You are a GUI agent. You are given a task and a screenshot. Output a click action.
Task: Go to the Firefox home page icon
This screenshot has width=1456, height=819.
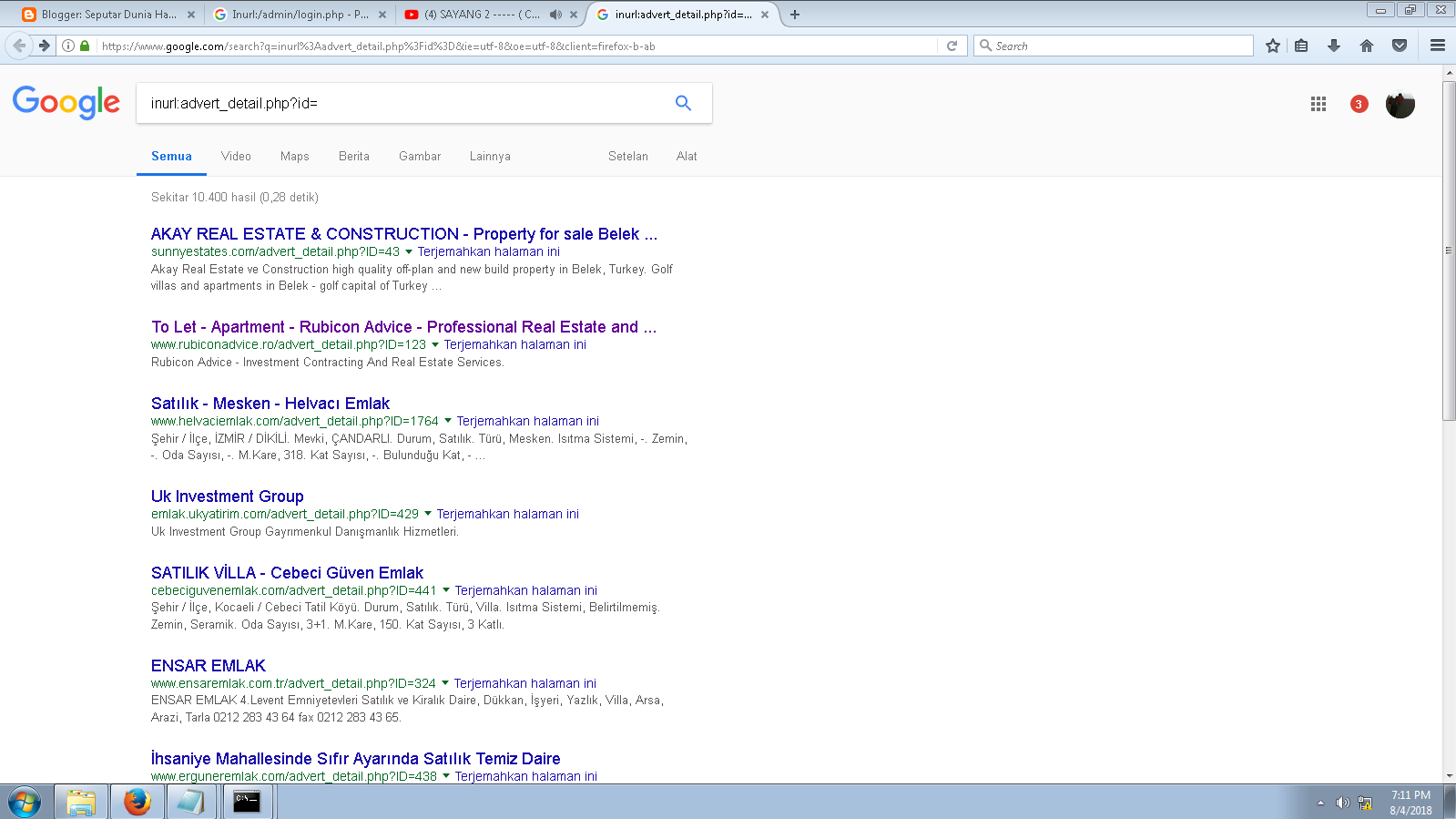[x=1367, y=46]
